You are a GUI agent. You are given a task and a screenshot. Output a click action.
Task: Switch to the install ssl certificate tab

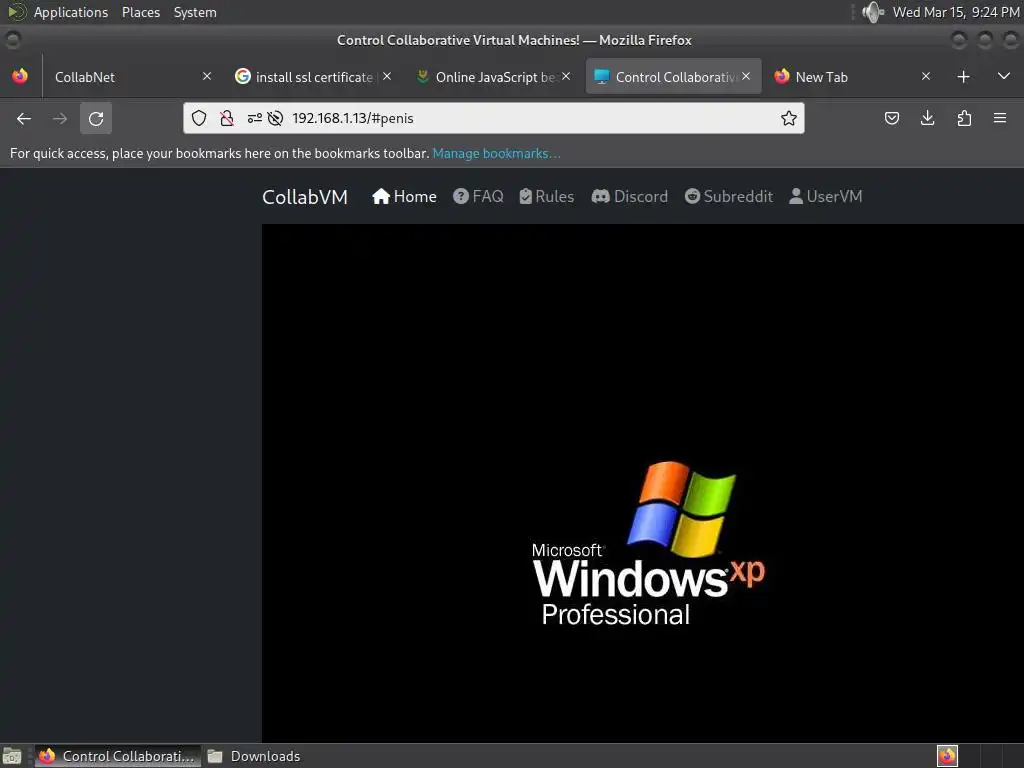coord(313,77)
